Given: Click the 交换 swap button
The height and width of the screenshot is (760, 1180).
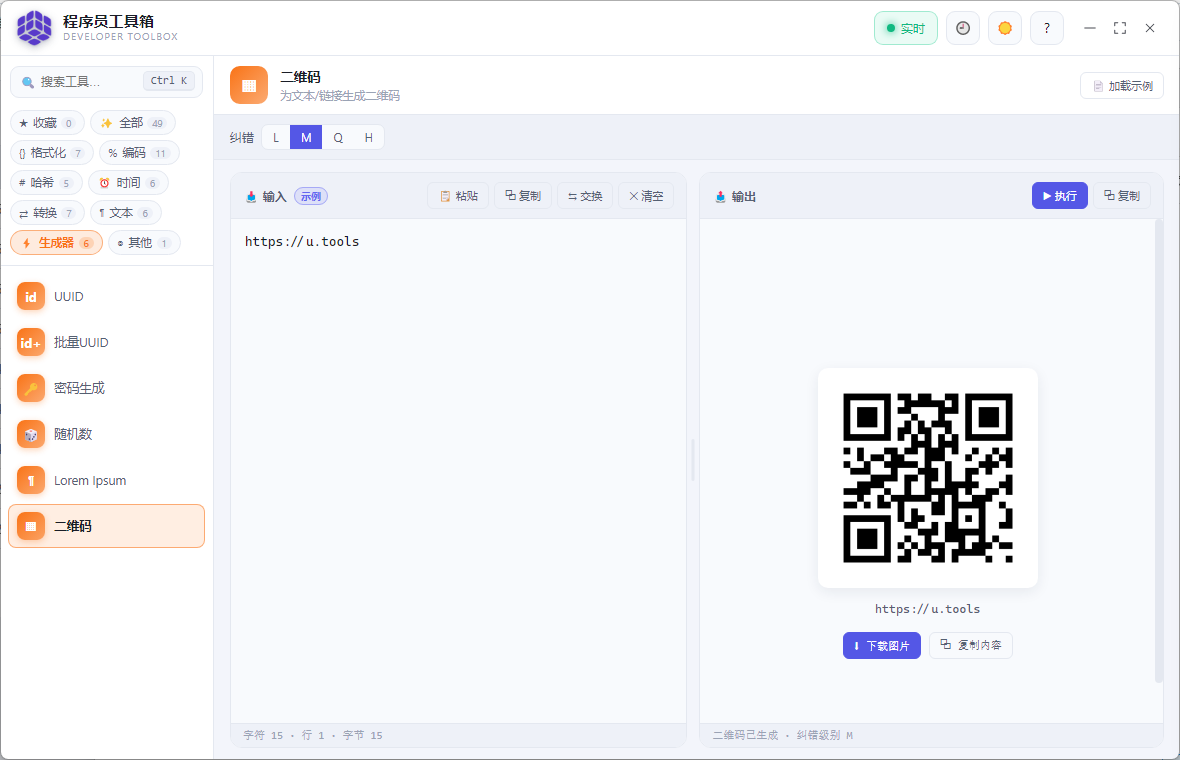Looking at the screenshot, I should click(585, 196).
